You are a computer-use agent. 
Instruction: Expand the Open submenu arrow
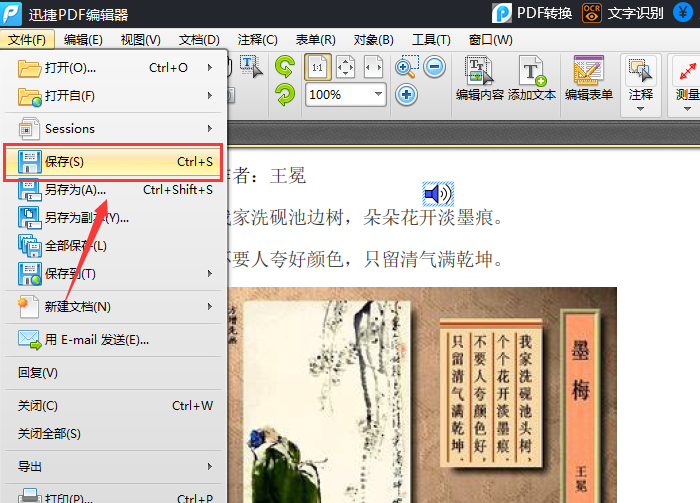click(209, 68)
